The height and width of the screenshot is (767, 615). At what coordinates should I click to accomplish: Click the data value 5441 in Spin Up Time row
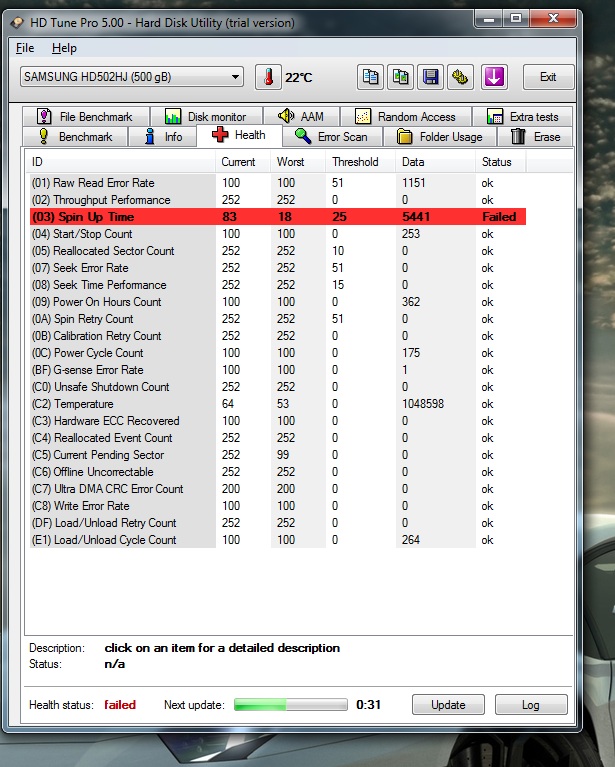point(416,217)
